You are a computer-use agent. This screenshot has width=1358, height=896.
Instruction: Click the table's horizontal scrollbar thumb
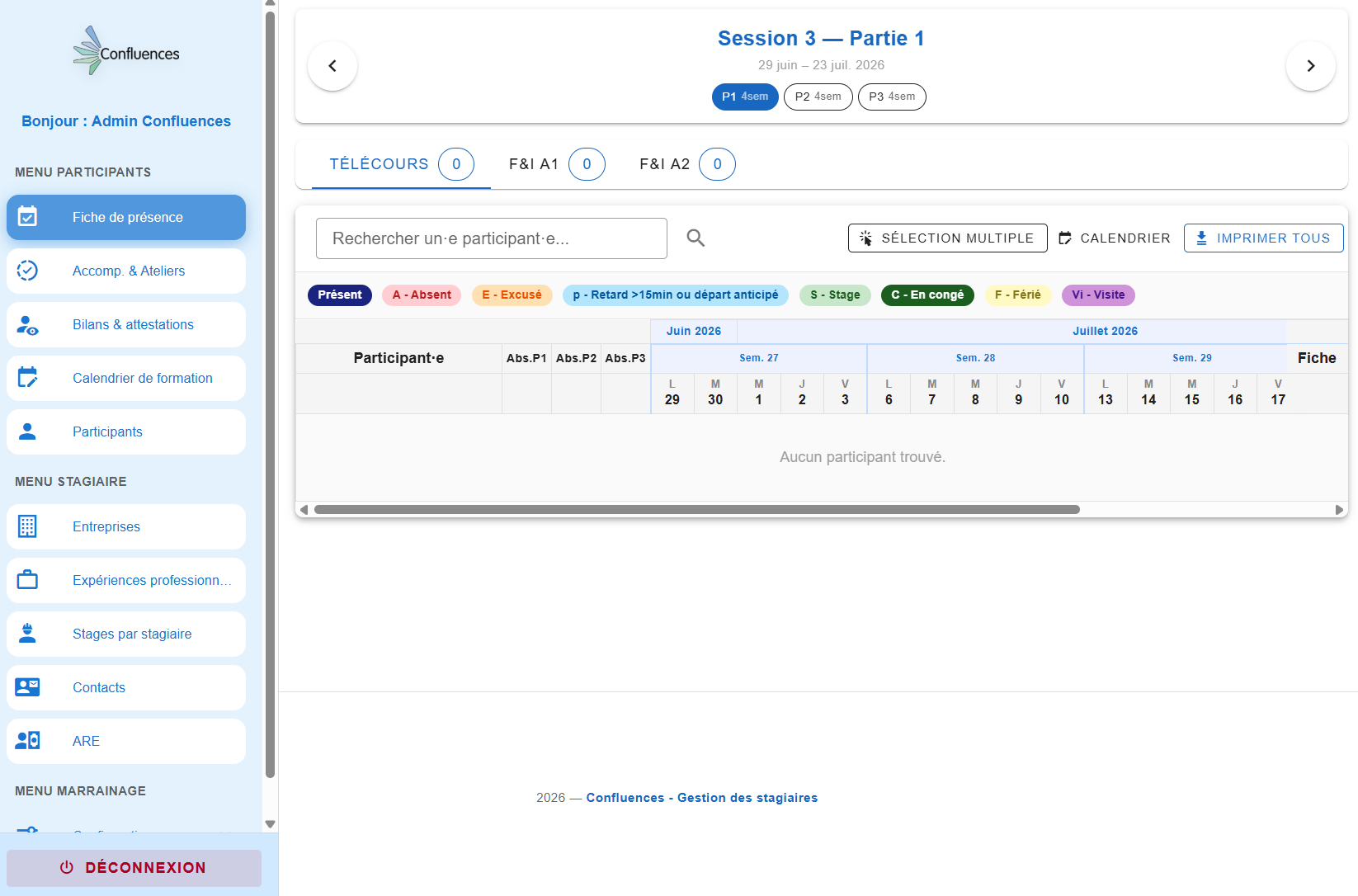(x=697, y=509)
